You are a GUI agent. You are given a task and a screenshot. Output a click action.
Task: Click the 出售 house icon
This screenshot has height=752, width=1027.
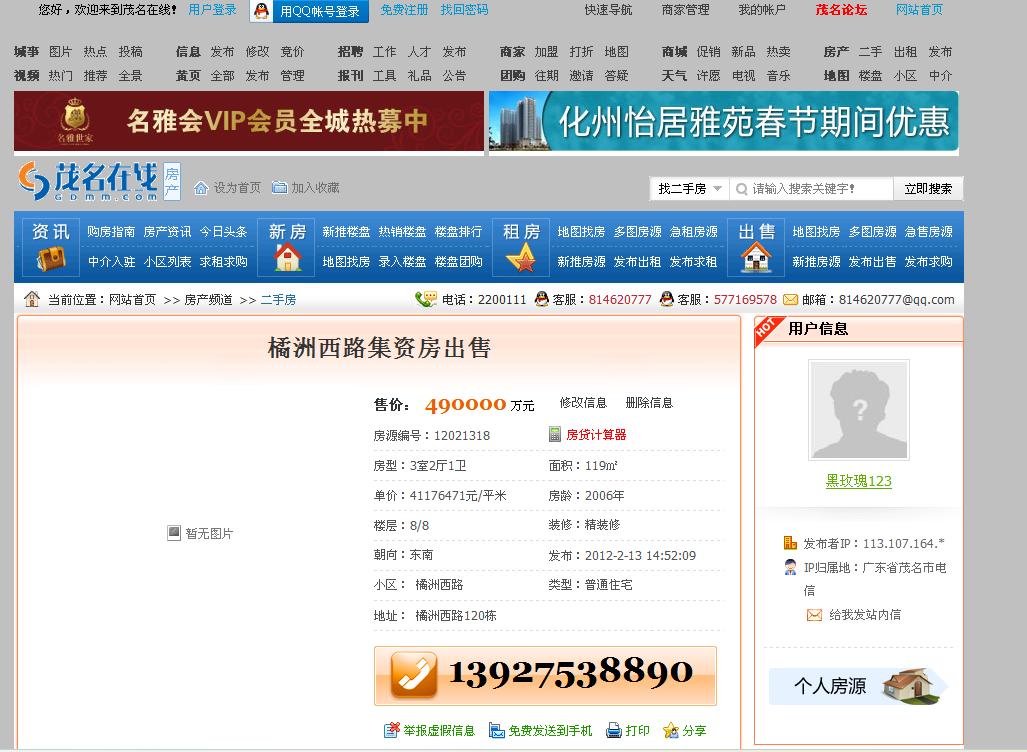coord(756,259)
